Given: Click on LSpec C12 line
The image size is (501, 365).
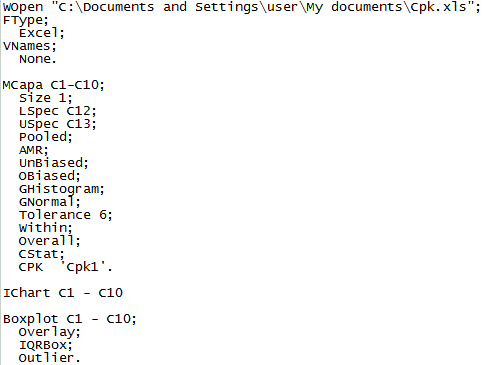Looking at the screenshot, I should pos(58,111).
